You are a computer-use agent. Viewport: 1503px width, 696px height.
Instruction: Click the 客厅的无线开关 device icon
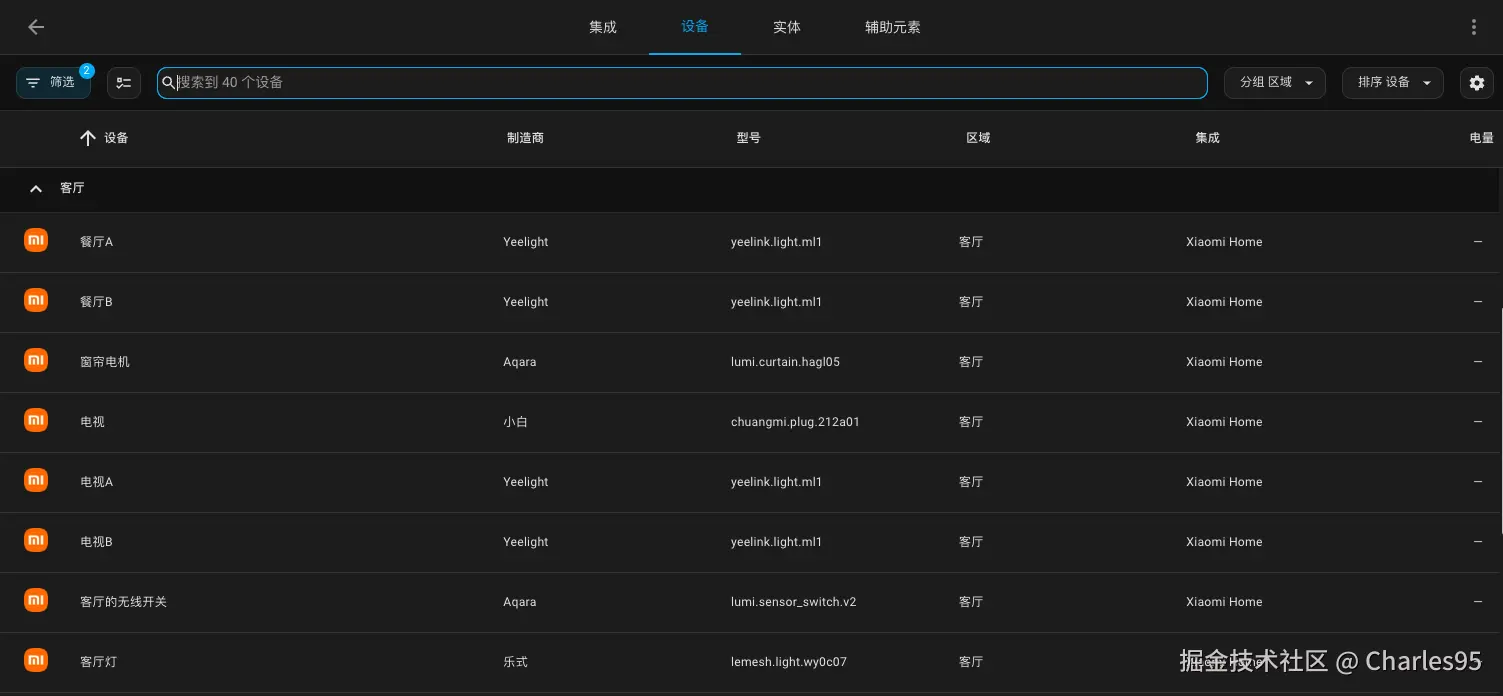pyautogui.click(x=35, y=600)
